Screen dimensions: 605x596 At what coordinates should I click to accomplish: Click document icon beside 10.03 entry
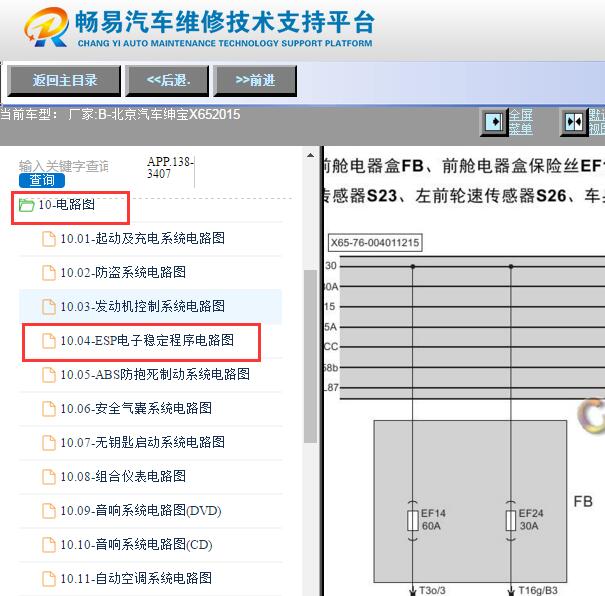49,306
